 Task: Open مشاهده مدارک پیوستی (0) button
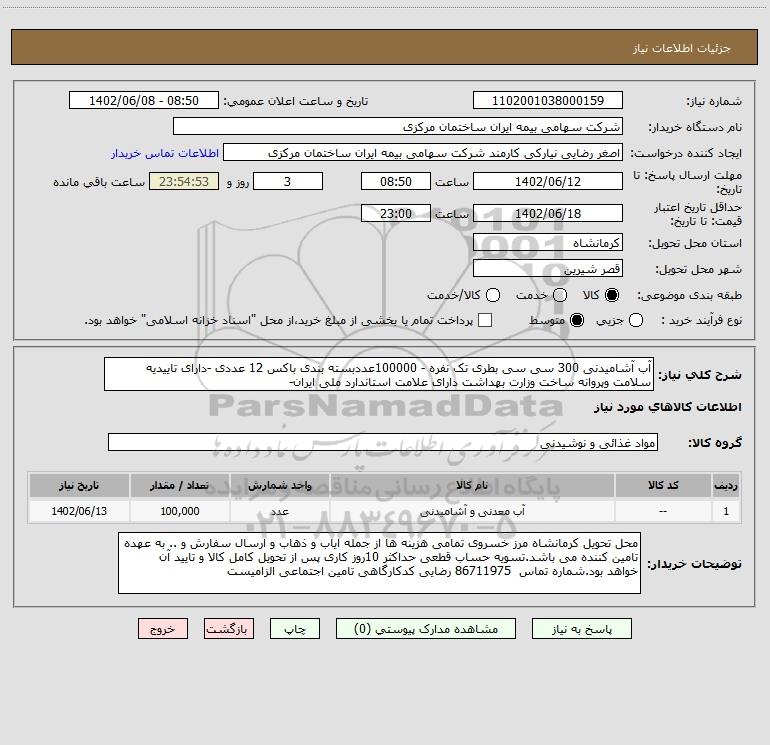click(426, 629)
